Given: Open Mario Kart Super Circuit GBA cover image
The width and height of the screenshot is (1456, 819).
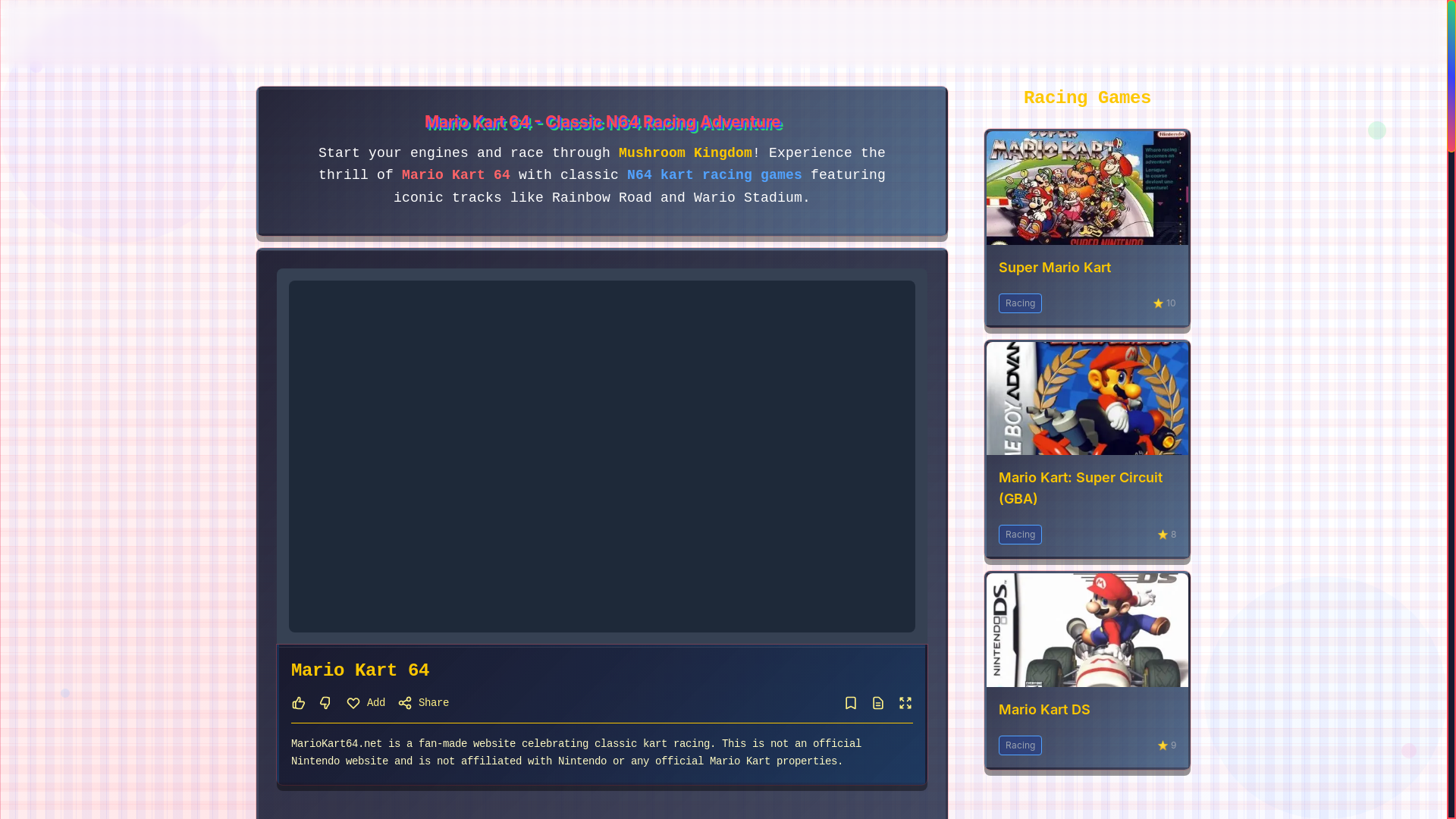Looking at the screenshot, I should (1087, 398).
